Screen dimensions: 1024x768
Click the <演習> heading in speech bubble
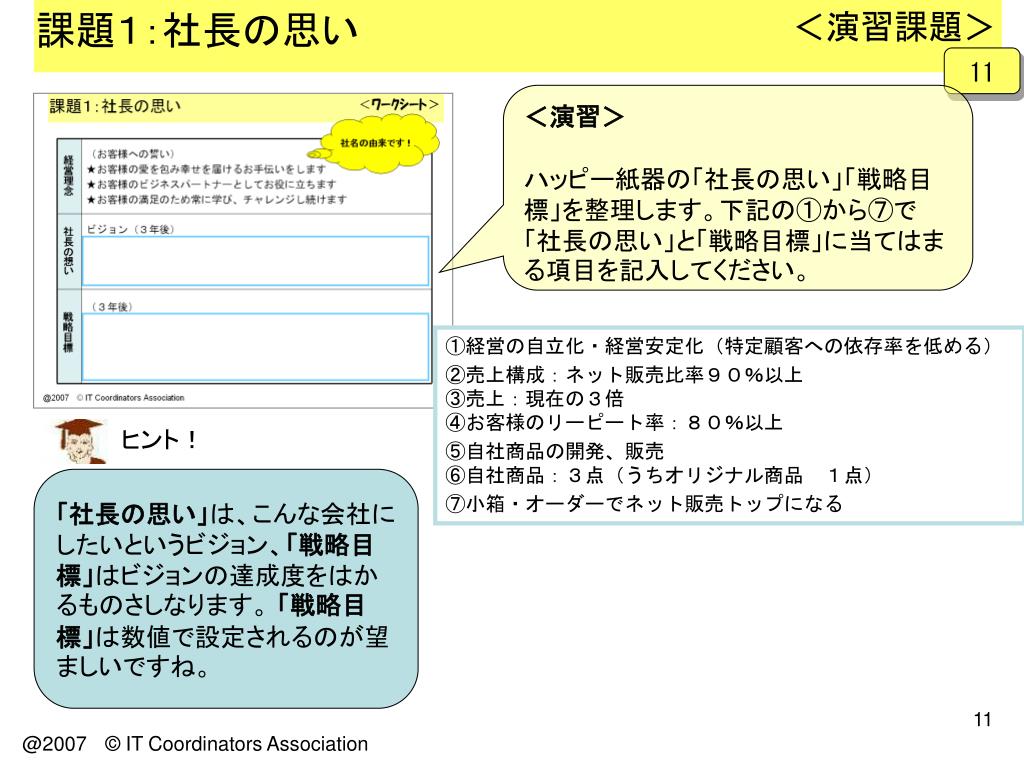[x=574, y=117]
